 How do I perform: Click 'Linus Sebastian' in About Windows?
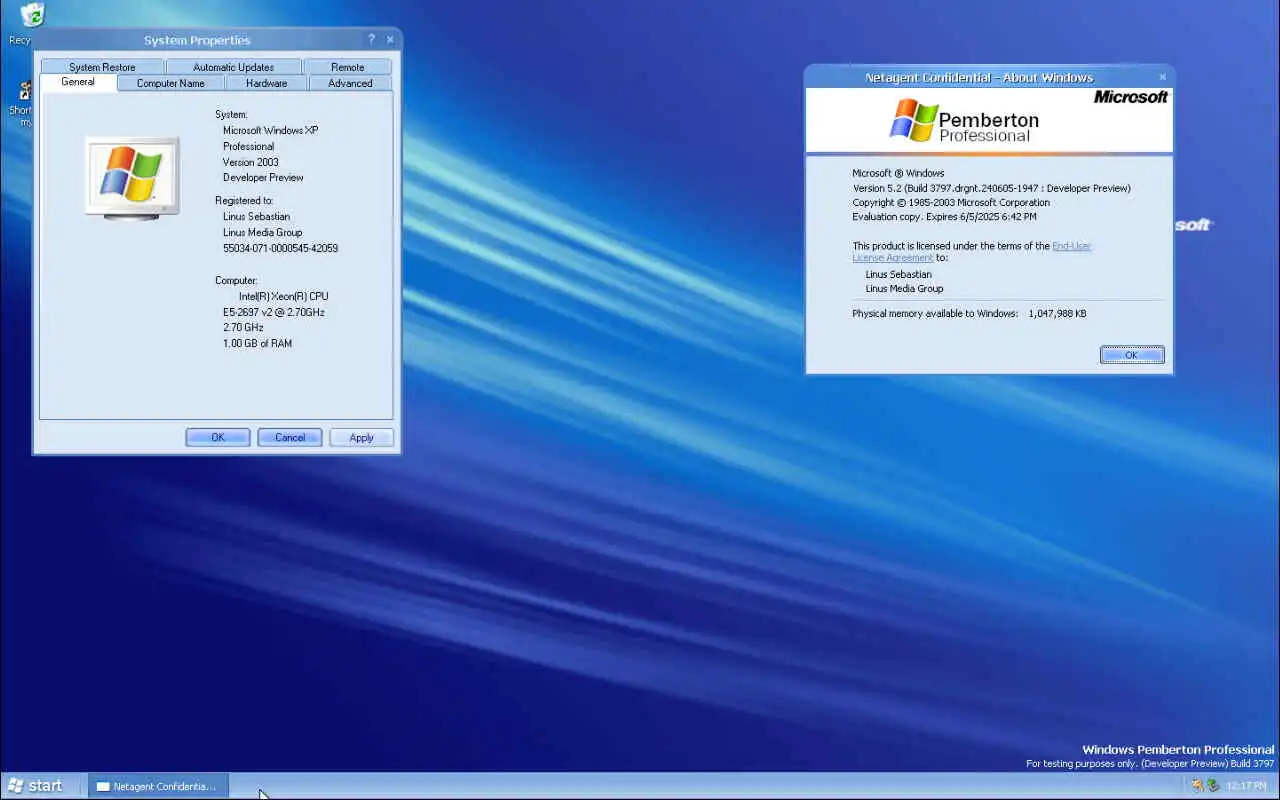(x=898, y=274)
